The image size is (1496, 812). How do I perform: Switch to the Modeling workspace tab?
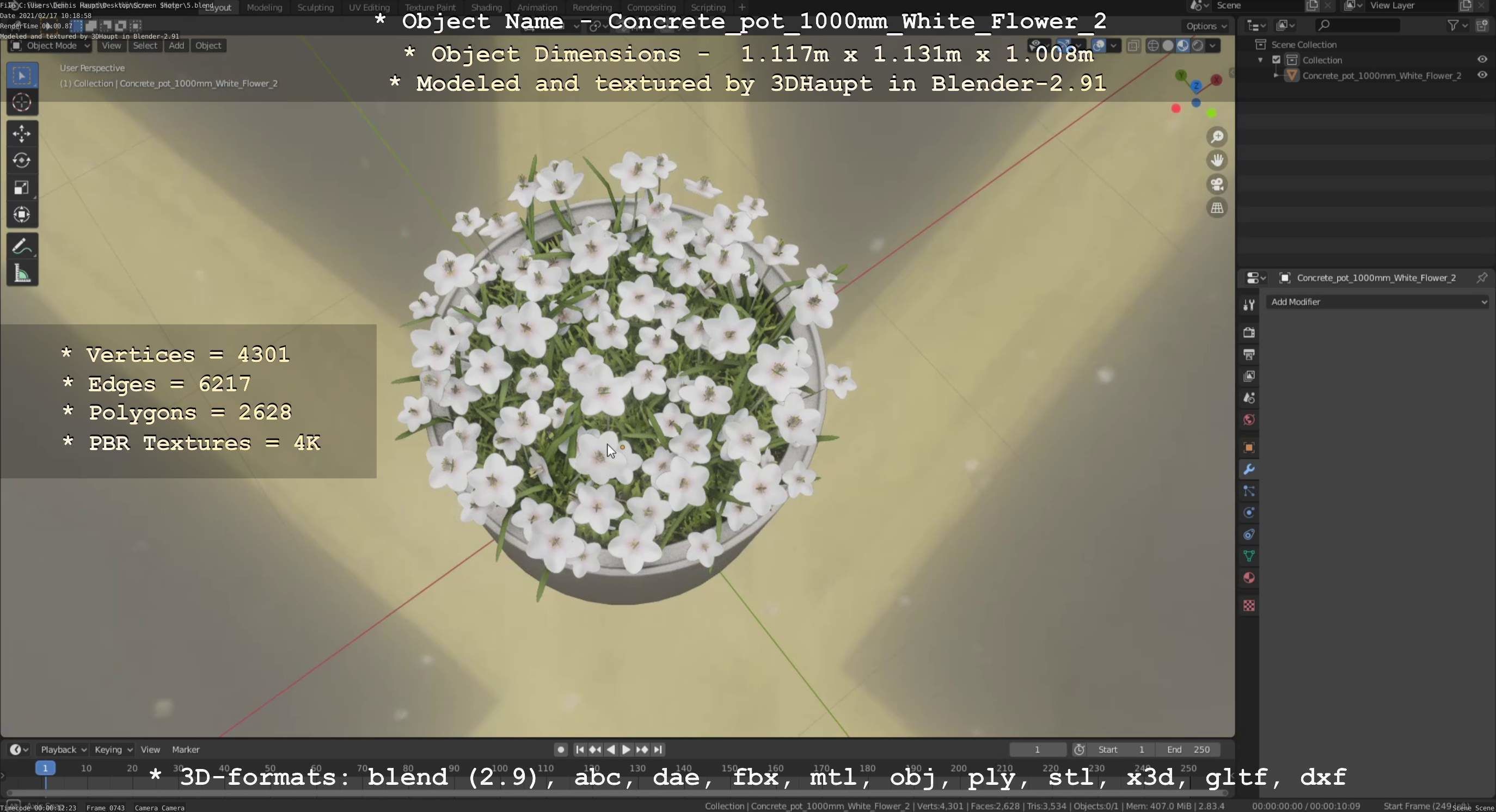pos(264,8)
